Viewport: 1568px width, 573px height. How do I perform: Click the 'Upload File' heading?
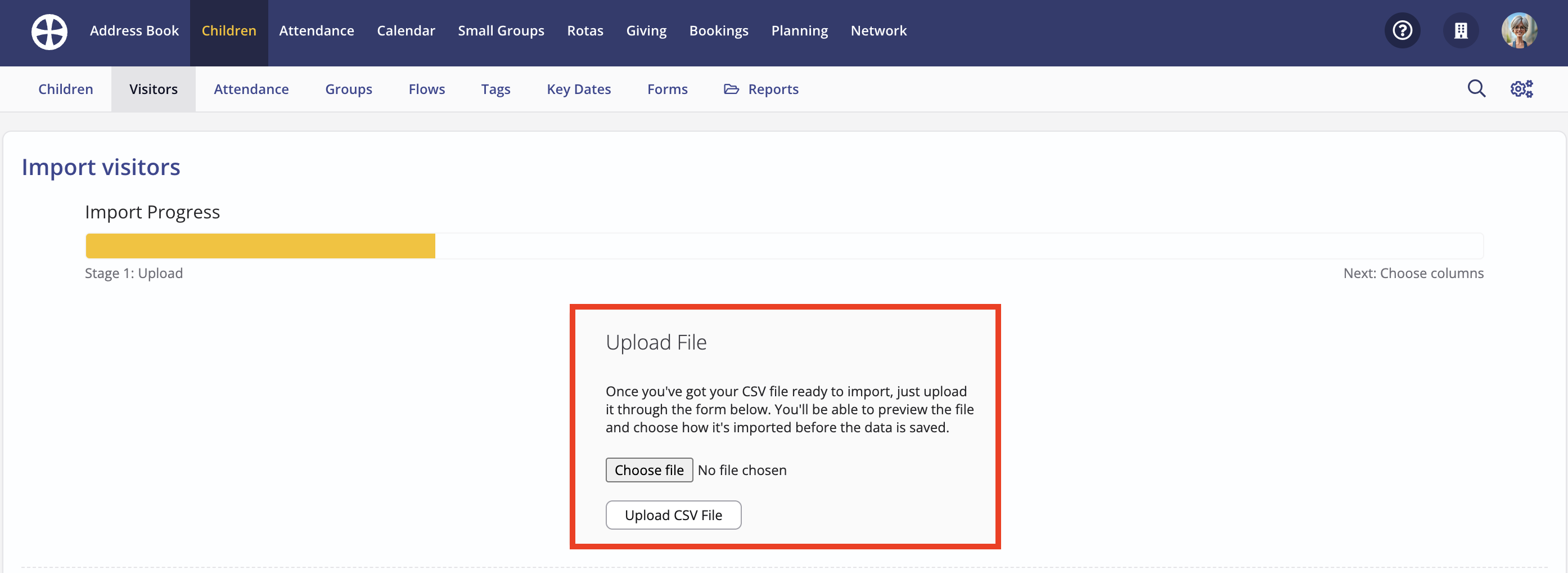[656, 342]
